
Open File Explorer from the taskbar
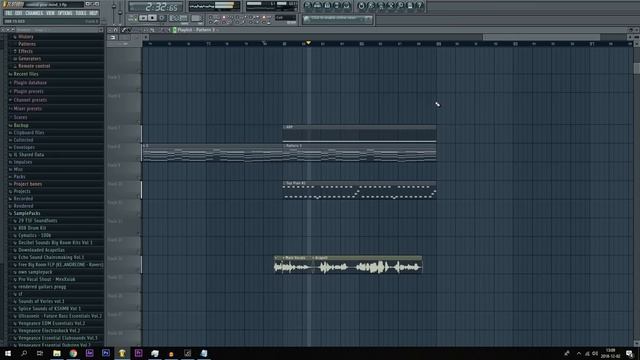point(57,353)
